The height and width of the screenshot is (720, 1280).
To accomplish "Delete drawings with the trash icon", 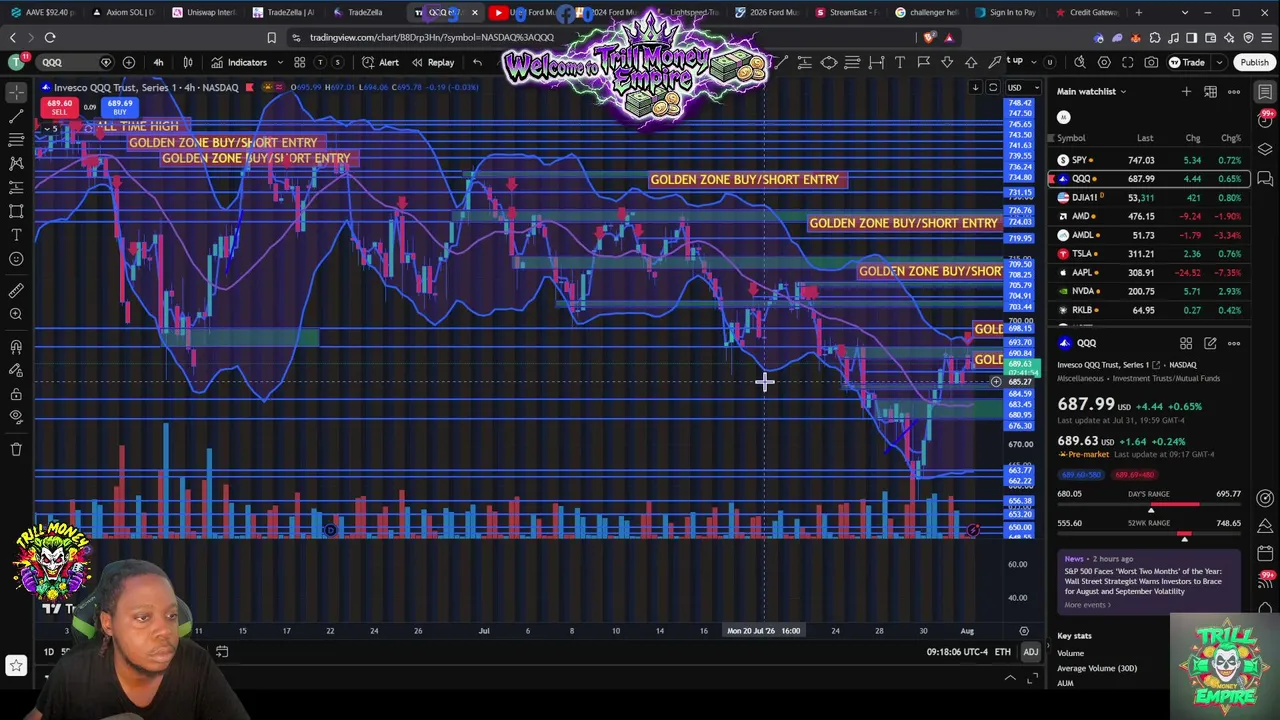I will pos(16,450).
